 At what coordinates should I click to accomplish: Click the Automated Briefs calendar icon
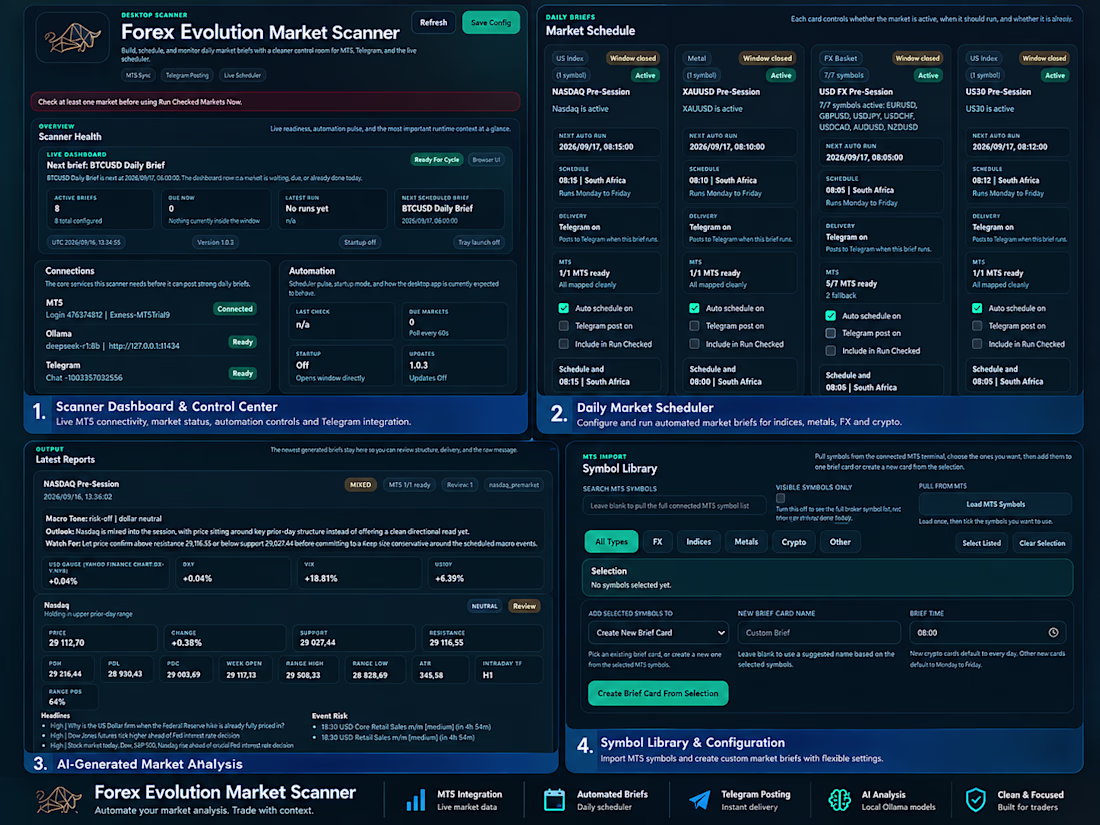point(554,800)
